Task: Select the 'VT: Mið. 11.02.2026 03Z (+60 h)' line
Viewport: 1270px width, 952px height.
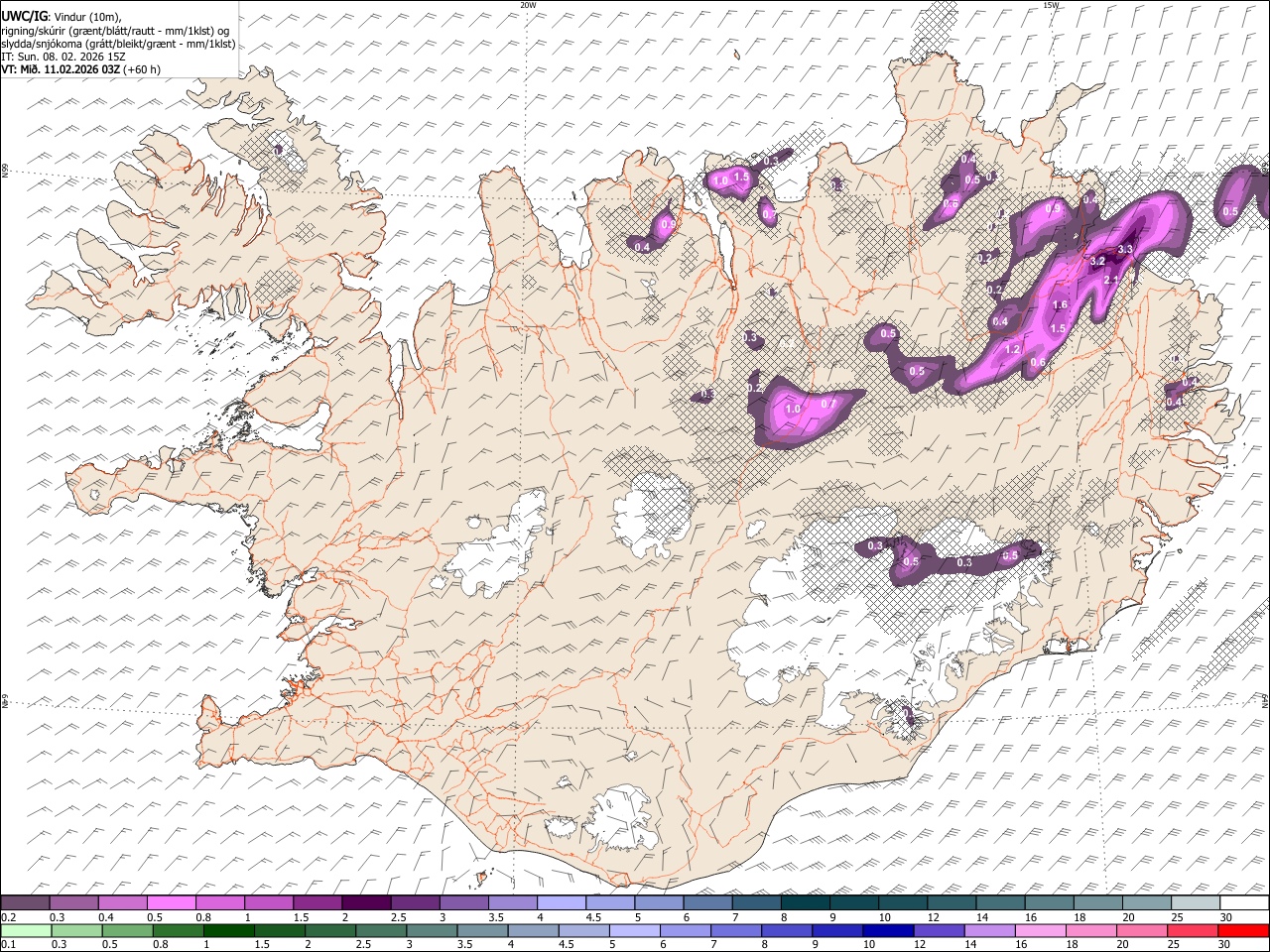Action: click(x=80, y=69)
